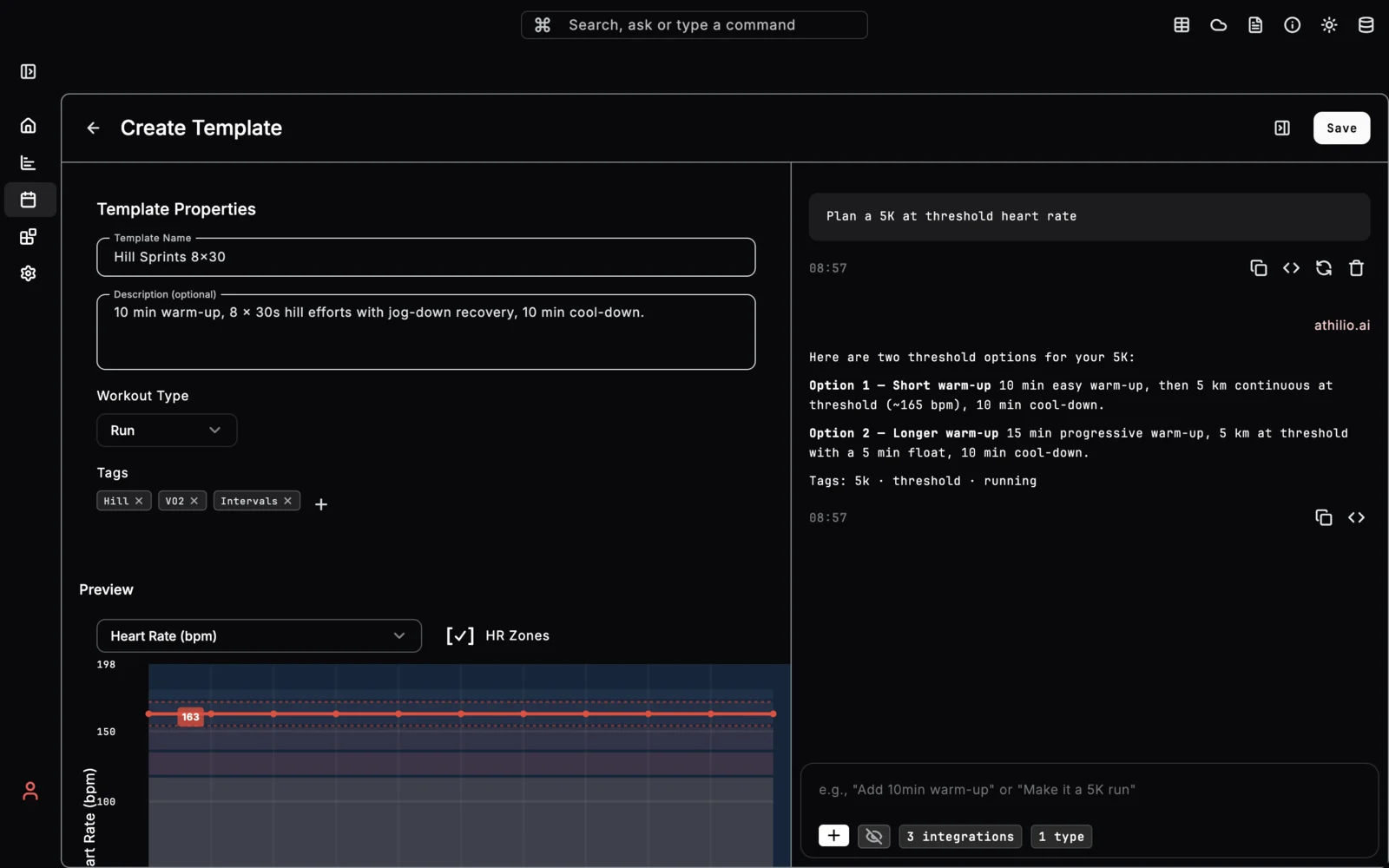Open settings gear in sidebar

(29, 273)
